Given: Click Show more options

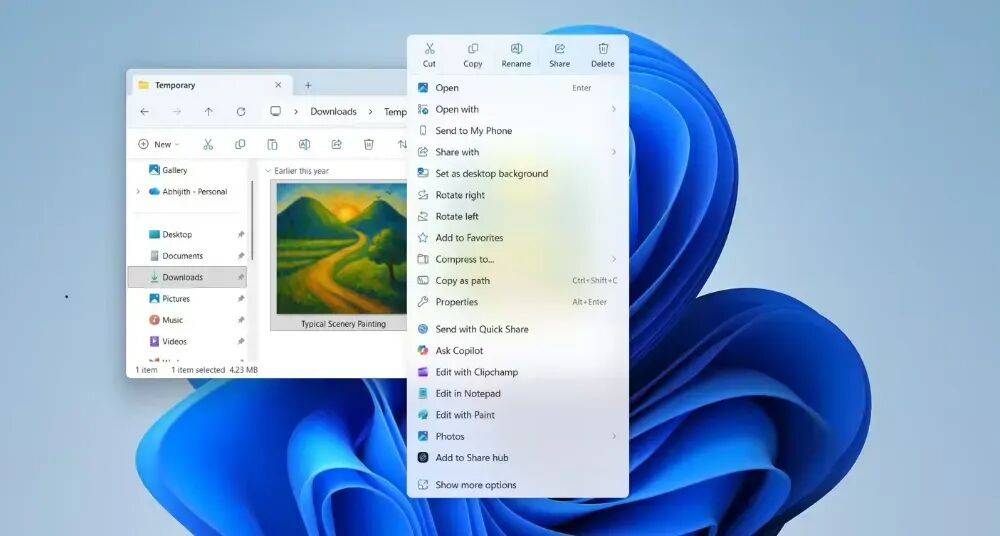Looking at the screenshot, I should pyautogui.click(x=476, y=485).
